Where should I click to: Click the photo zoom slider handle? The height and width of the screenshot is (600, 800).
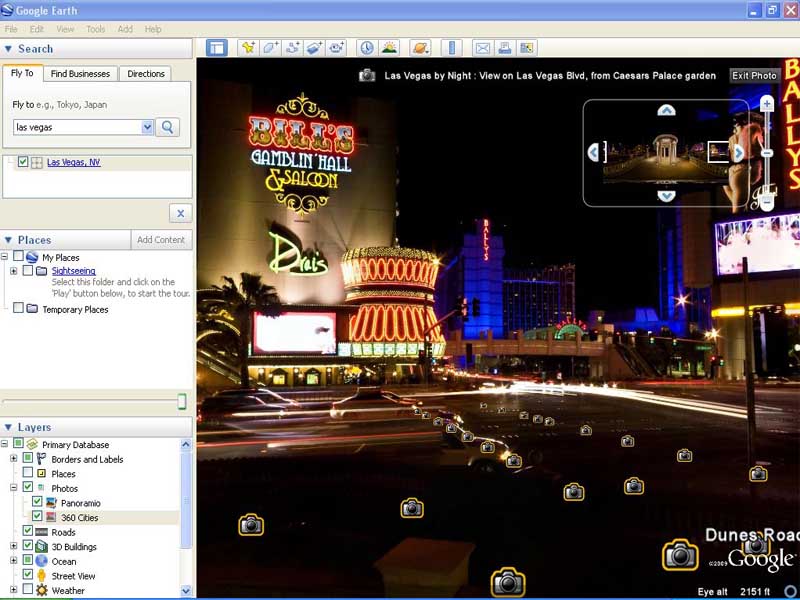(766, 153)
